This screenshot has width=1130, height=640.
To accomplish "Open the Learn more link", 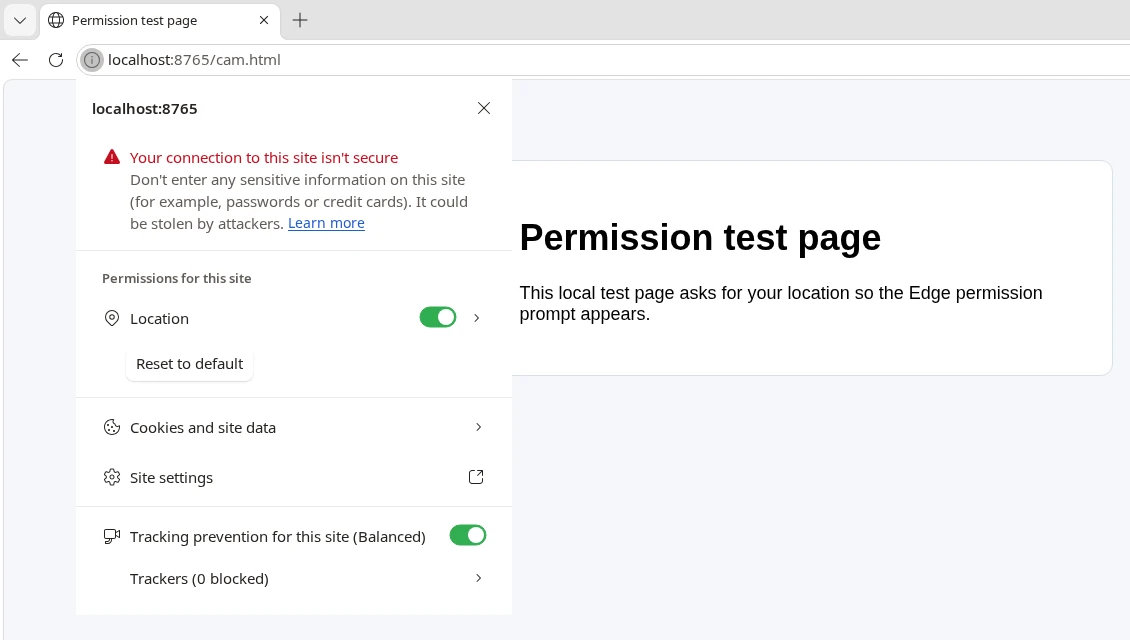I will 326,223.
